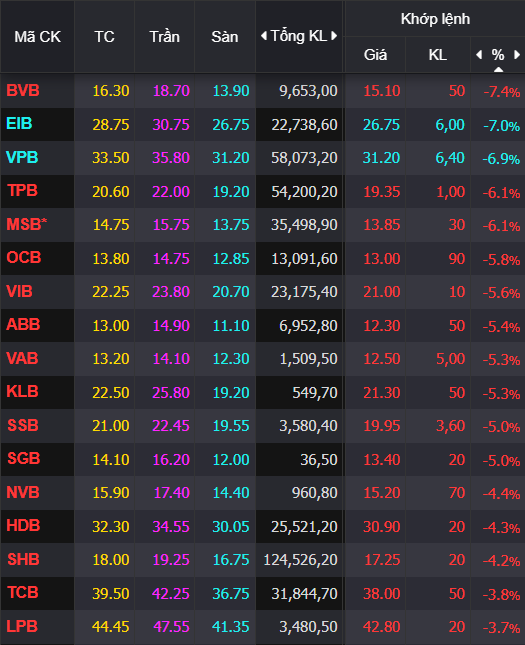Click LPB matched price 42.80

[x=381, y=627]
